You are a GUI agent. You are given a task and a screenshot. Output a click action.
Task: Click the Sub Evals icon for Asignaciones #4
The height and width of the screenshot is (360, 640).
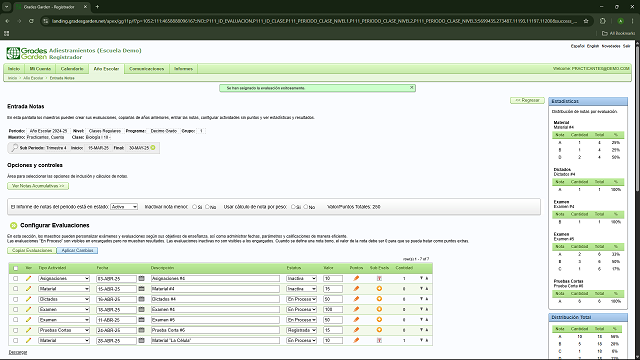[379, 278]
